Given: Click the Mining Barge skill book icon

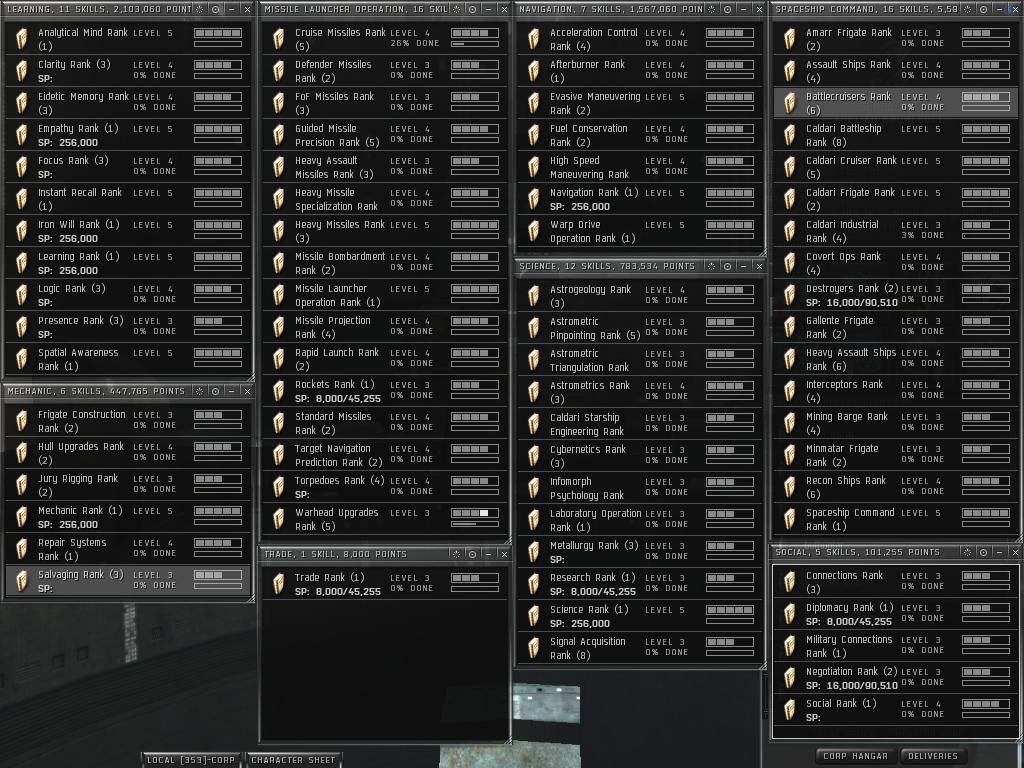Looking at the screenshot, I should (790, 423).
